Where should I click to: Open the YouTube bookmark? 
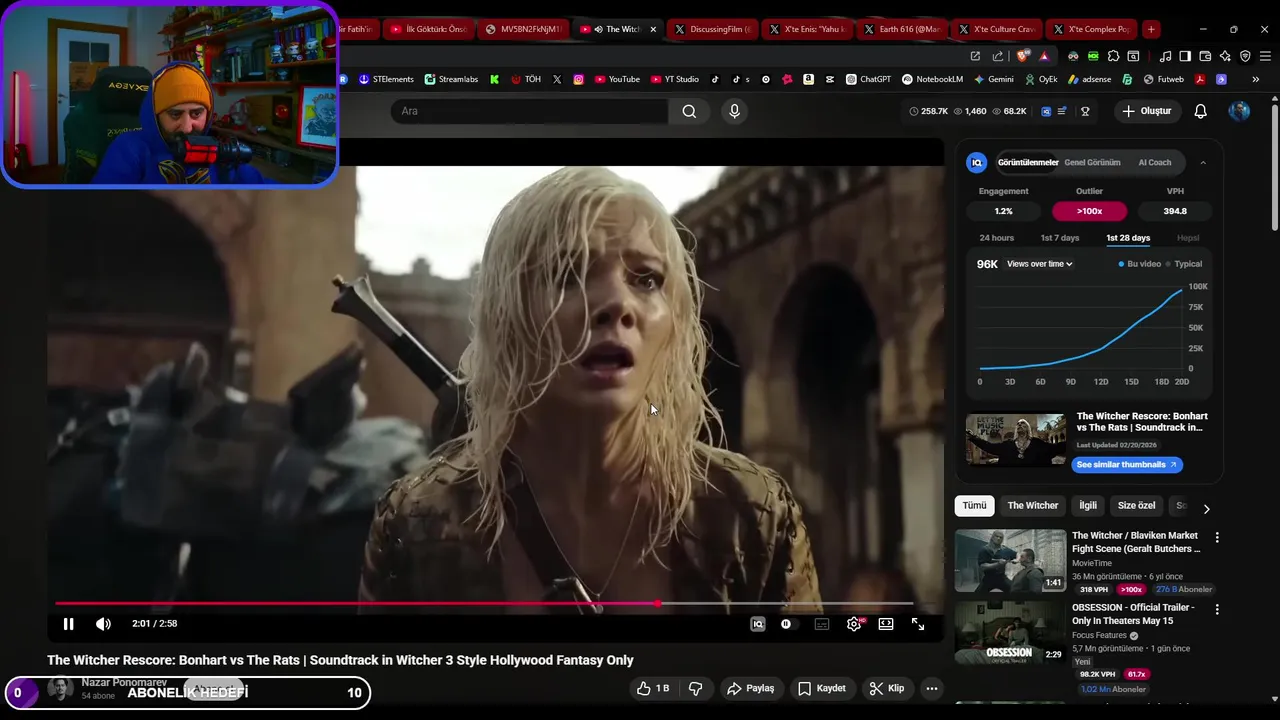(x=617, y=79)
